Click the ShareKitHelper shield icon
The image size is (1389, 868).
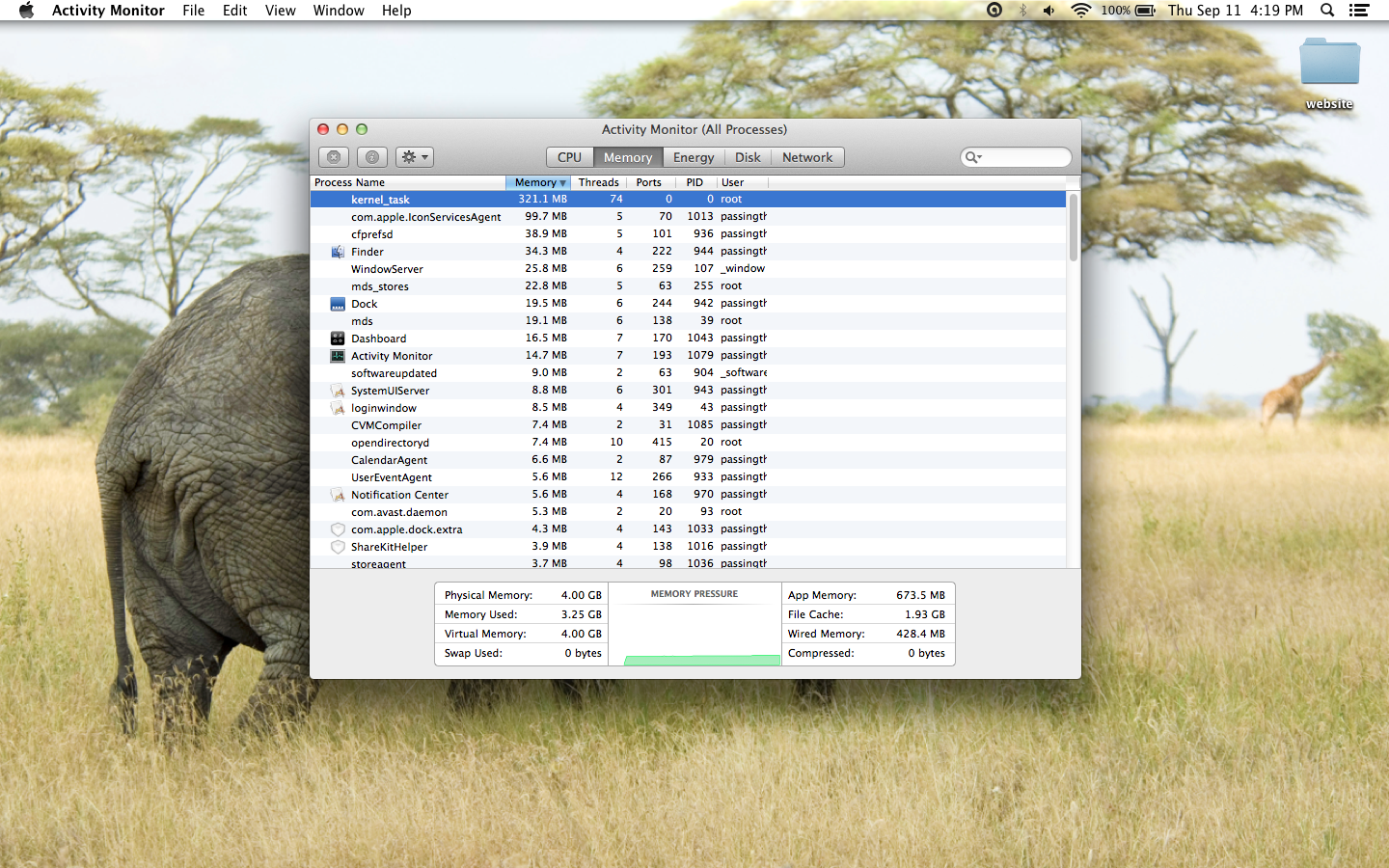[338, 547]
